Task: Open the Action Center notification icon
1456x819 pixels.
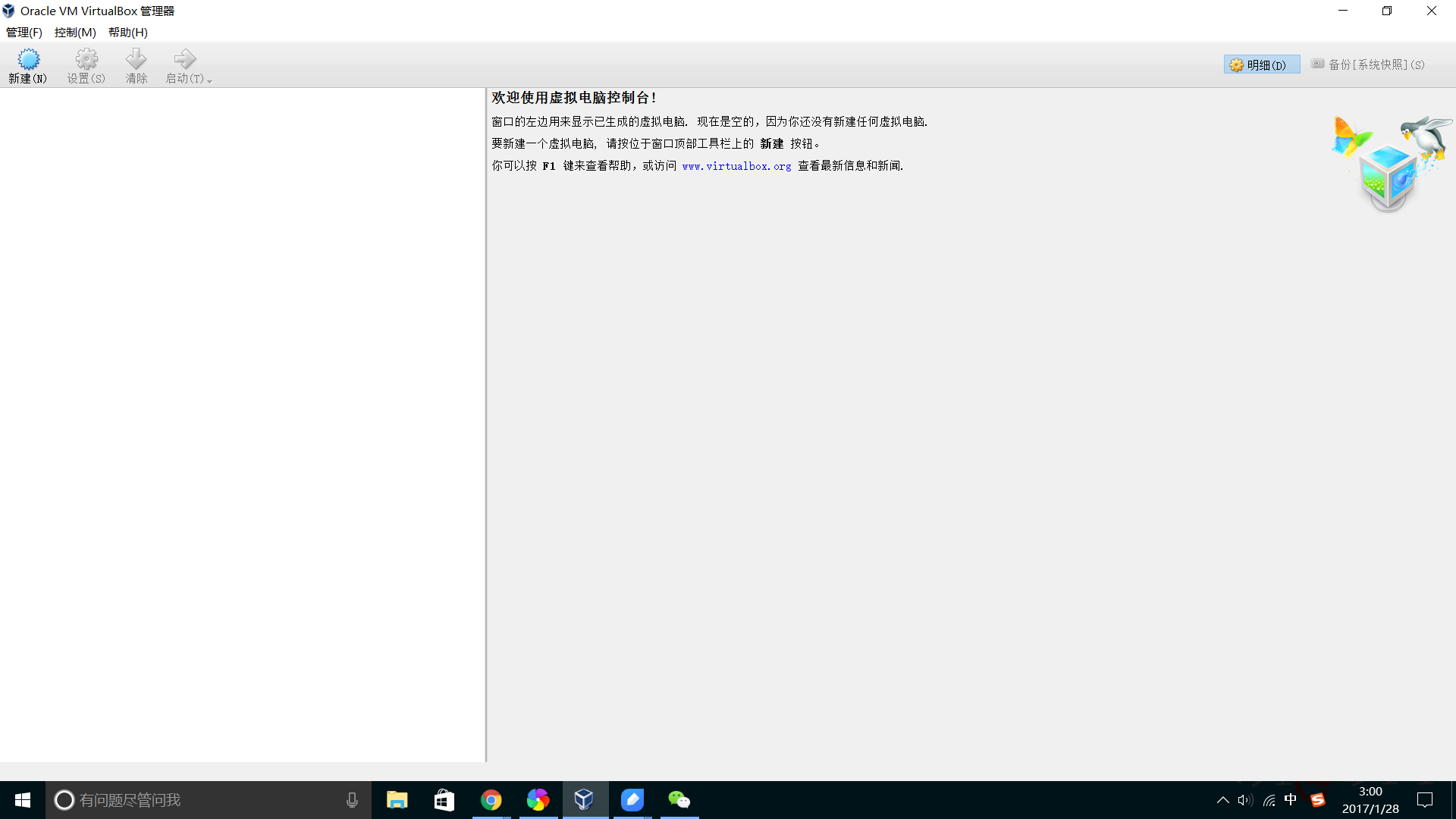Action: point(1425,800)
